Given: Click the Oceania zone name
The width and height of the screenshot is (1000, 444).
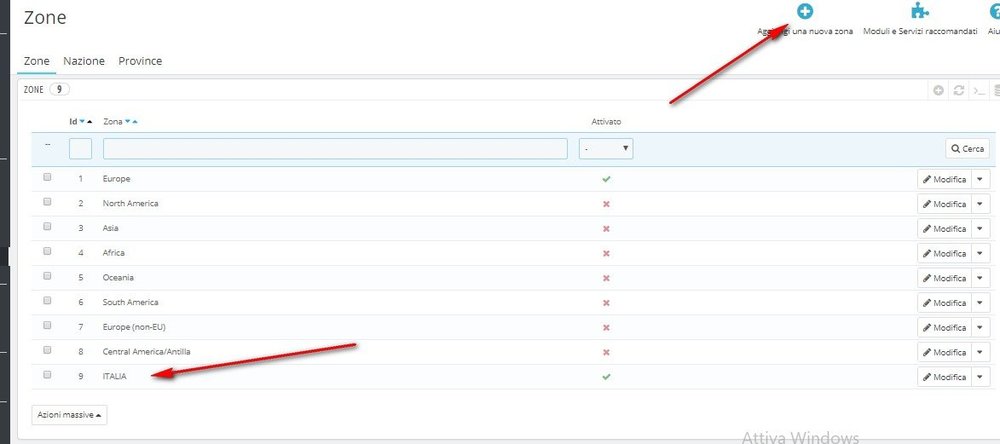Looking at the screenshot, I should [118, 278].
